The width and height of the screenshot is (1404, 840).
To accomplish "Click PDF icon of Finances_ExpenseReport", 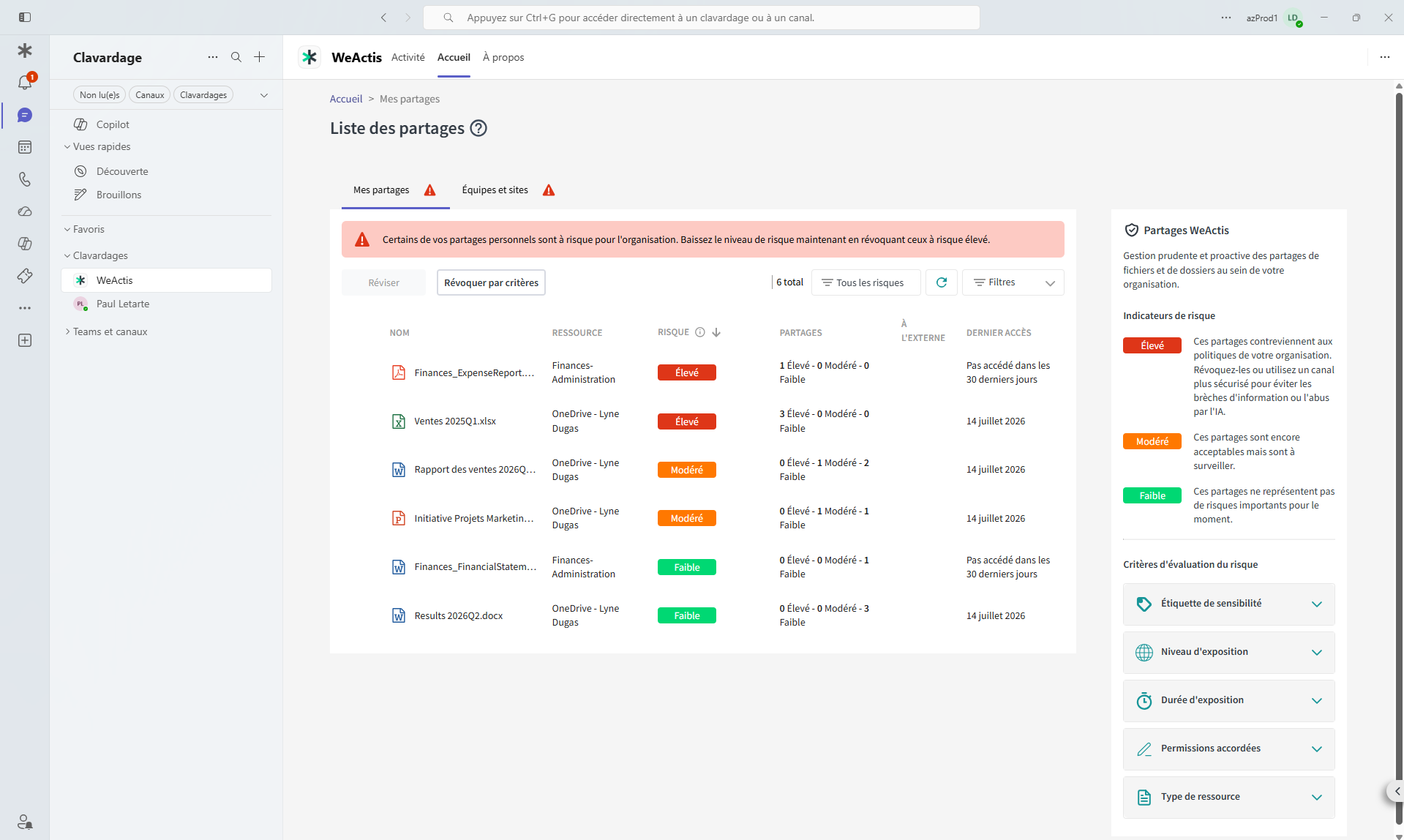I will 399,372.
